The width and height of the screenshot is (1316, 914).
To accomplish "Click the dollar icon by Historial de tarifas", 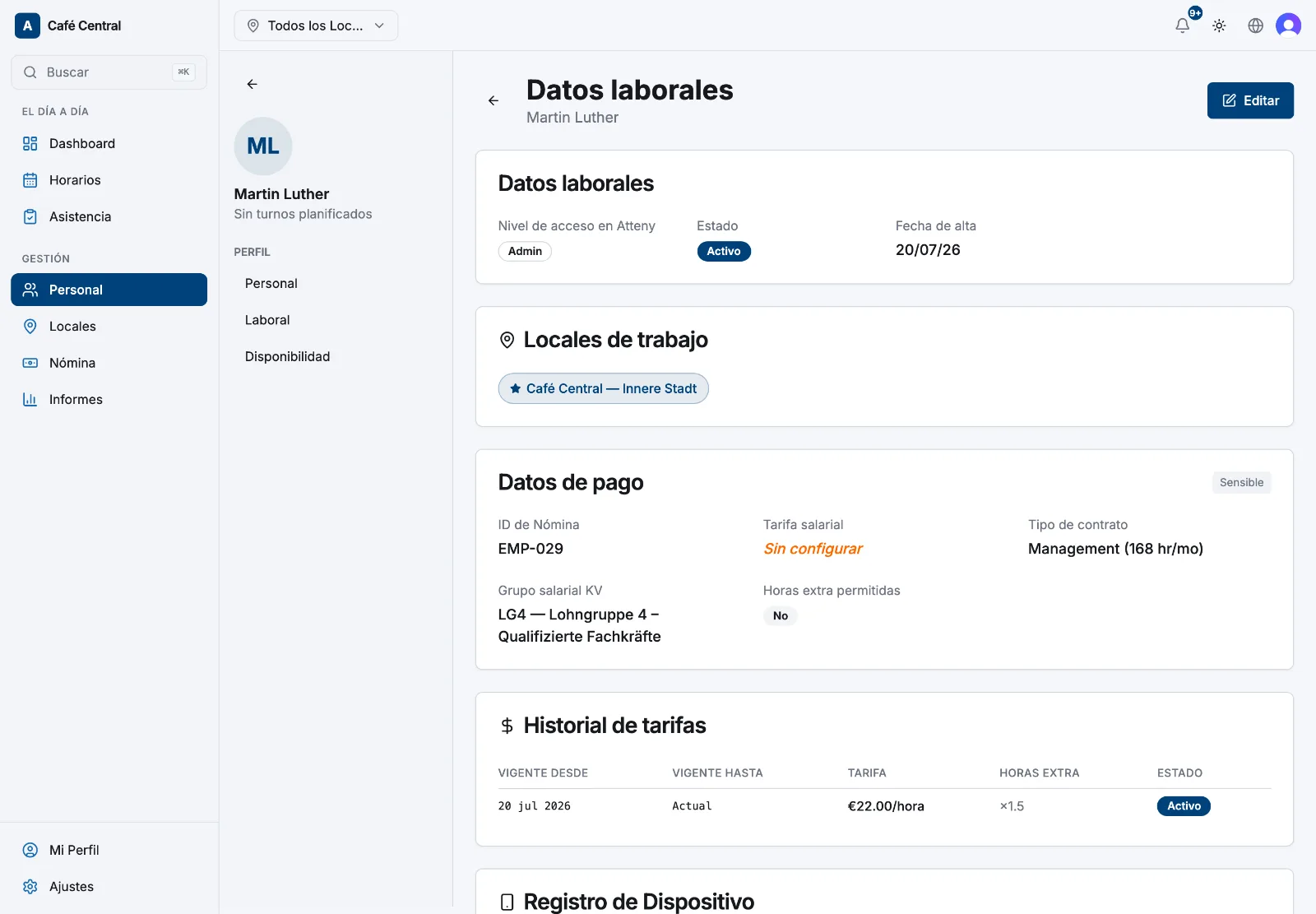I will pyautogui.click(x=507, y=726).
